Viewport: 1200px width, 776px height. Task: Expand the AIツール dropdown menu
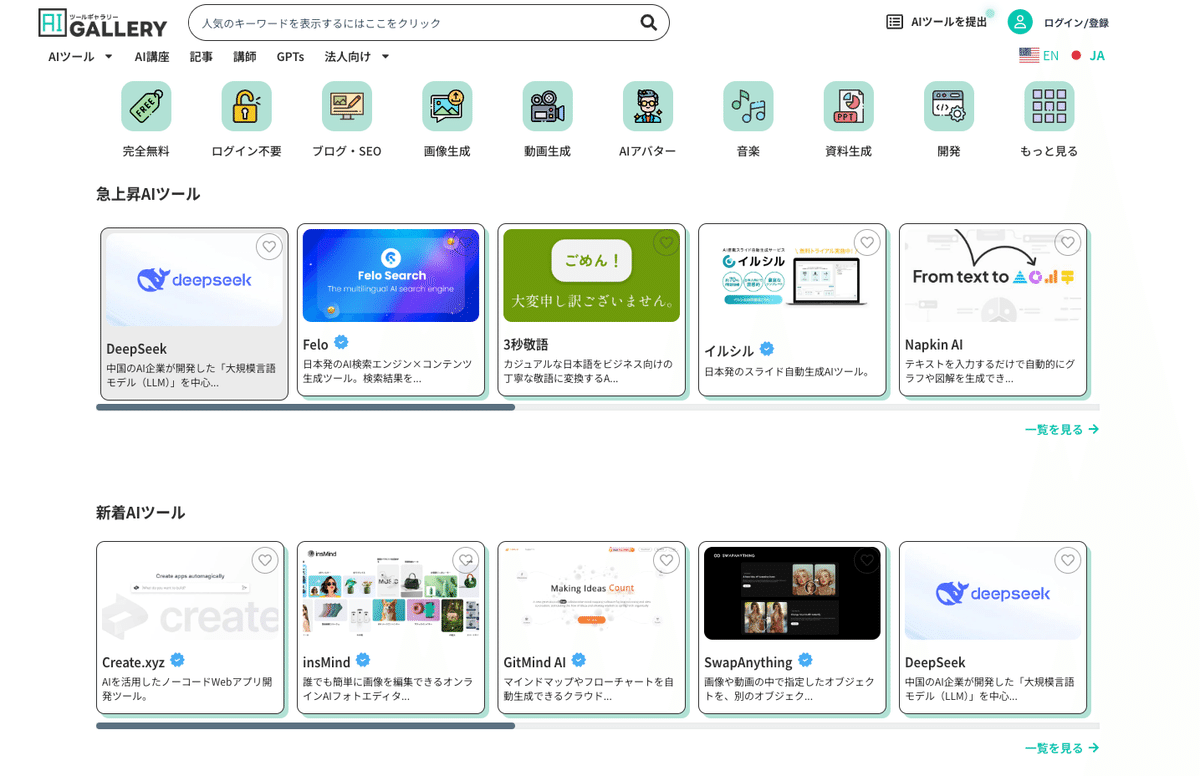tap(79, 57)
